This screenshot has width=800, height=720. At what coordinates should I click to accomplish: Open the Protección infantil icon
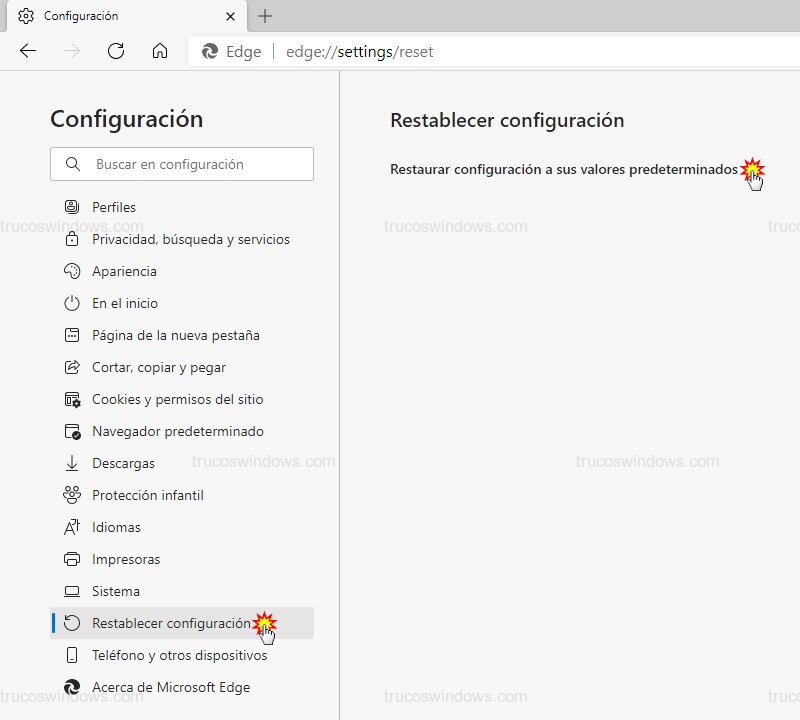click(72, 495)
